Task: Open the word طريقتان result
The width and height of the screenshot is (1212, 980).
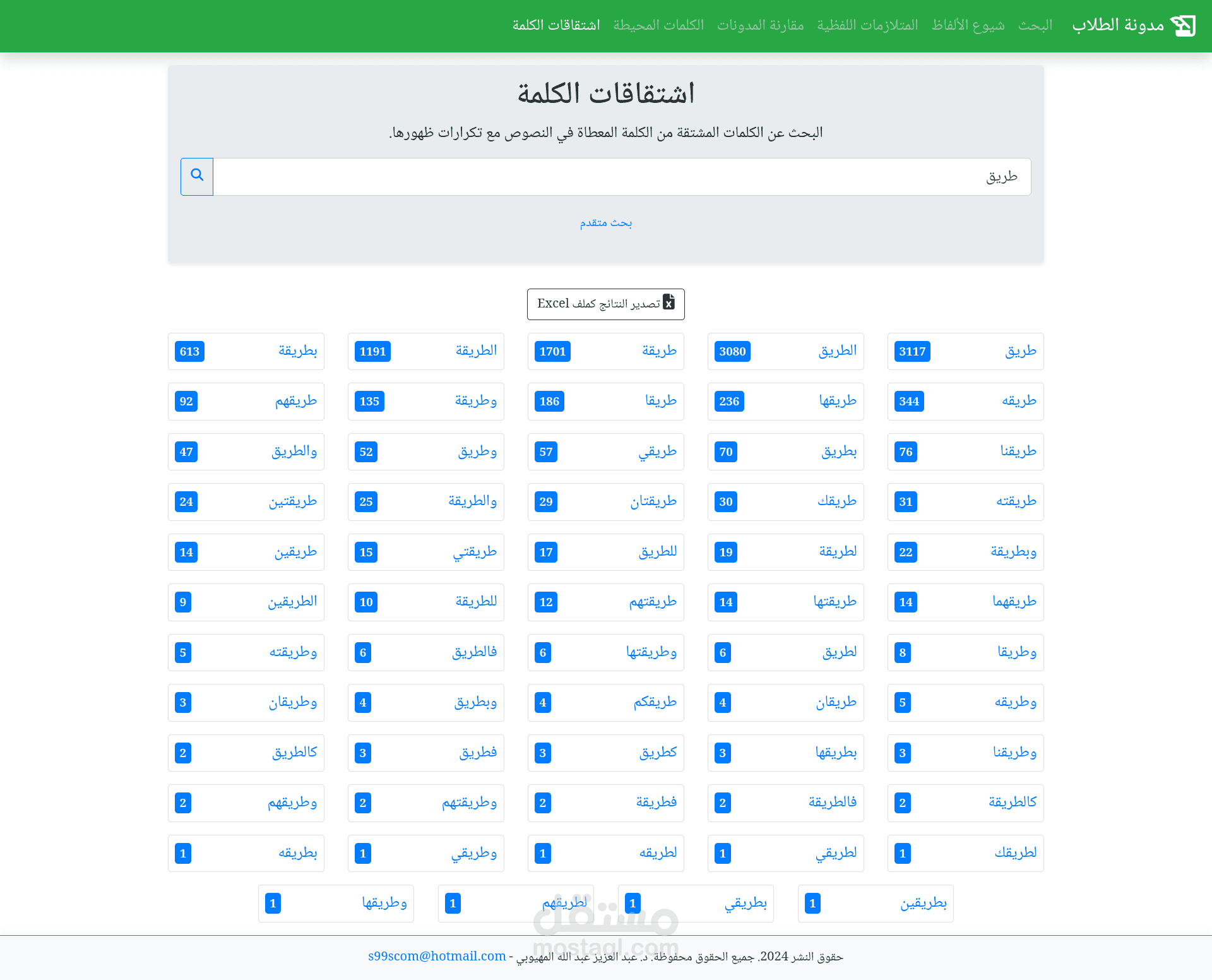Action: coord(653,502)
